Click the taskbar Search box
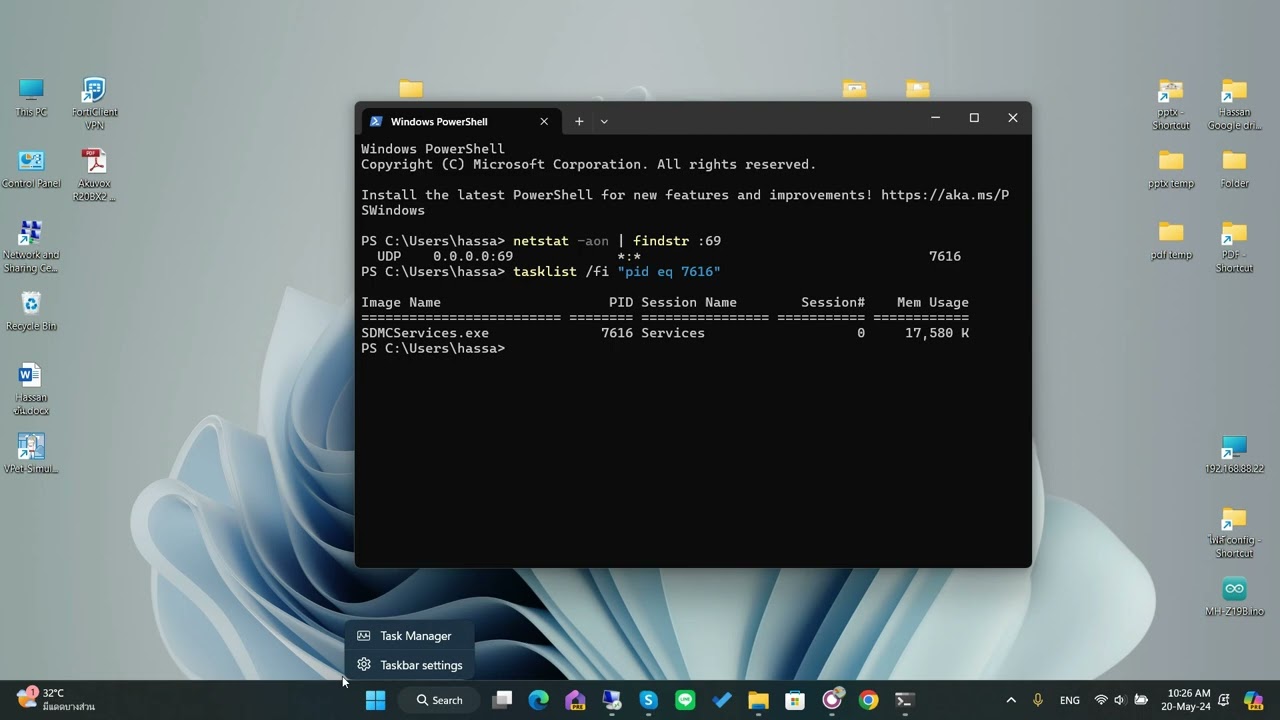The width and height of the screenshot is (1280, 720). 440,700
